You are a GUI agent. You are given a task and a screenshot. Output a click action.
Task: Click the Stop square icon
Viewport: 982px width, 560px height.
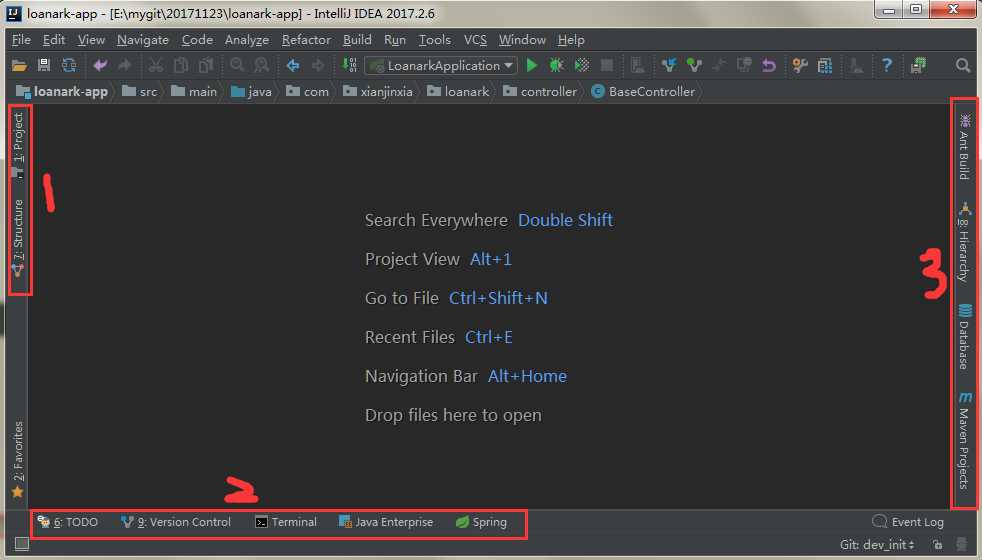(607, 65)
